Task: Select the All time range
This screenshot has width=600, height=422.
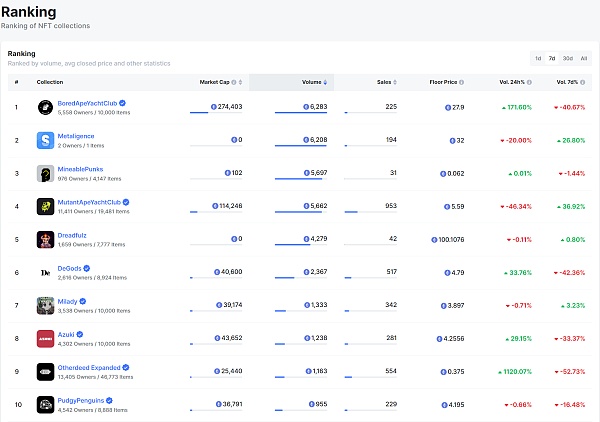Action: (583, 58)
